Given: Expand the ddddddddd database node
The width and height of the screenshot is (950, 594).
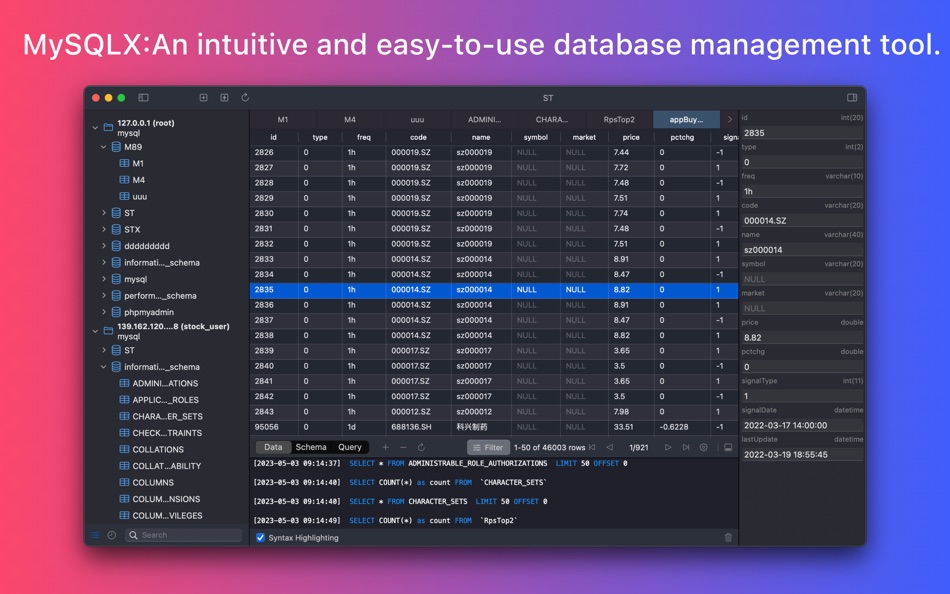Looking at the screenshot, I should [104, 246].
